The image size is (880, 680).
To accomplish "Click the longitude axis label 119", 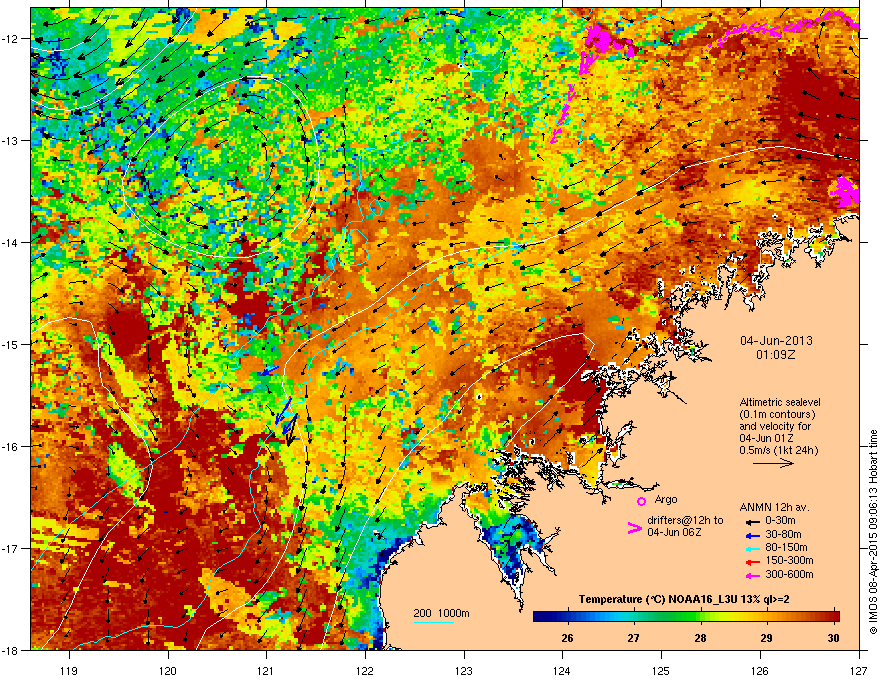I will coord(69,670).
